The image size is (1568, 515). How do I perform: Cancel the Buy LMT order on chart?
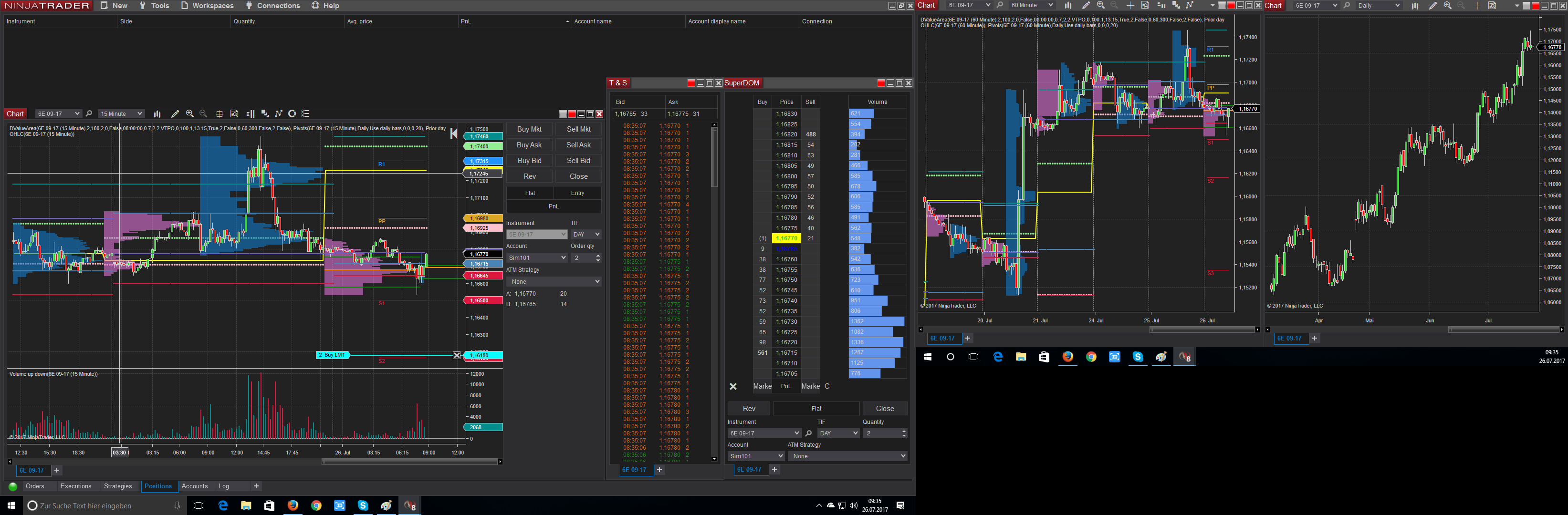coord(457,355)
